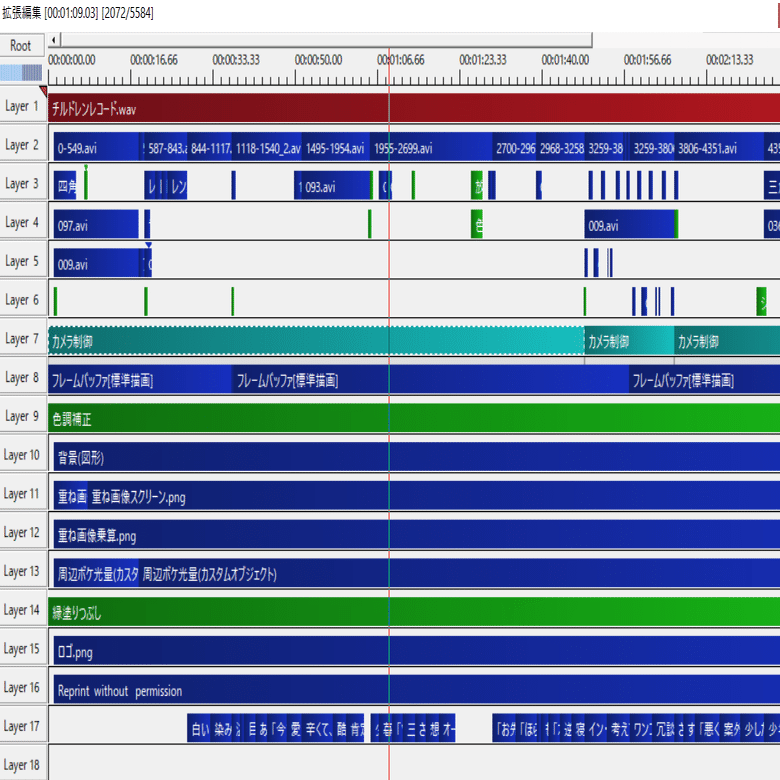
Task: Select 重ね画像乗算.png on Layer 12
Action: (417, 535)
